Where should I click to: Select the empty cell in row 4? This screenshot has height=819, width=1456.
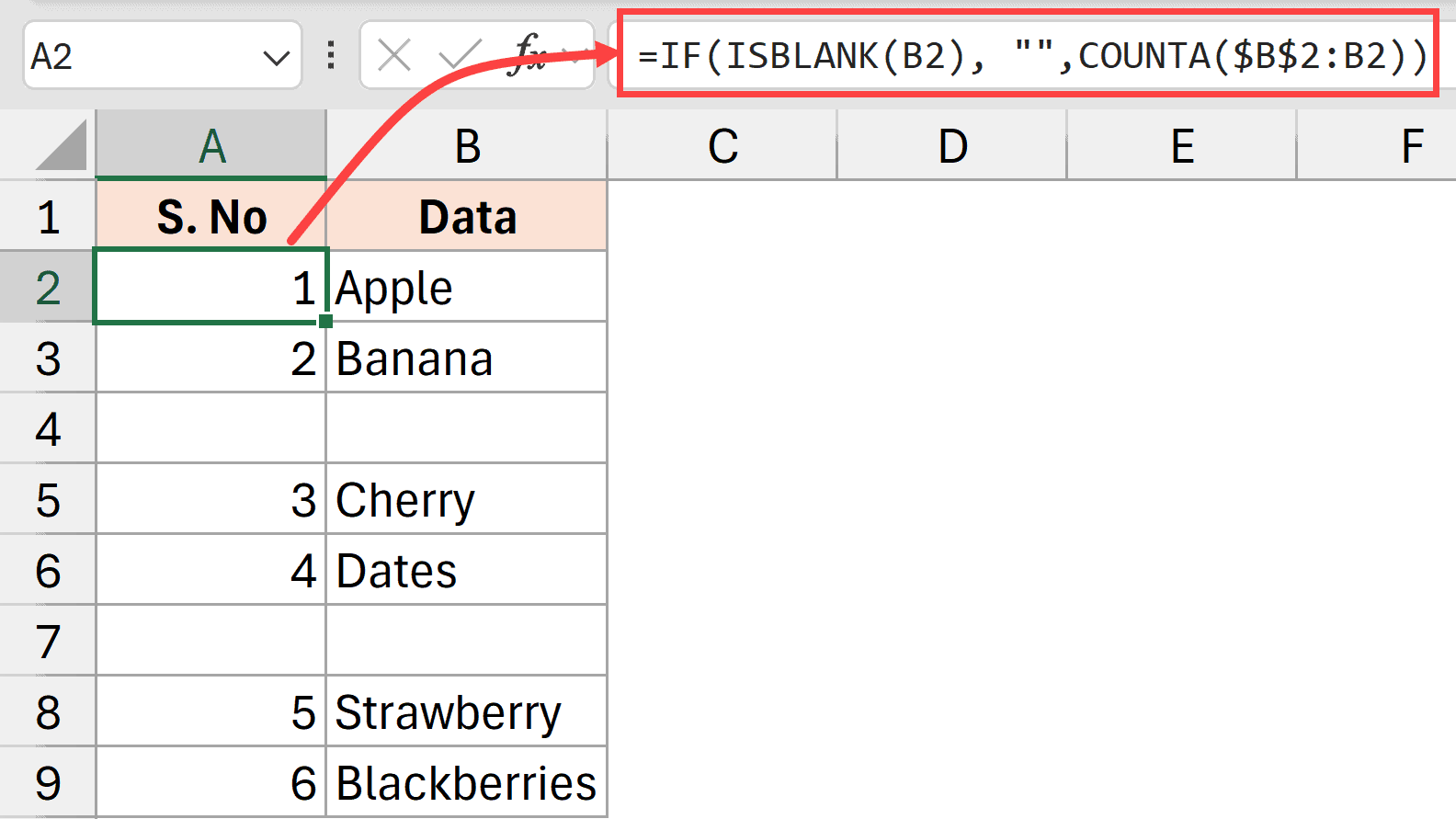coord(210,428)
